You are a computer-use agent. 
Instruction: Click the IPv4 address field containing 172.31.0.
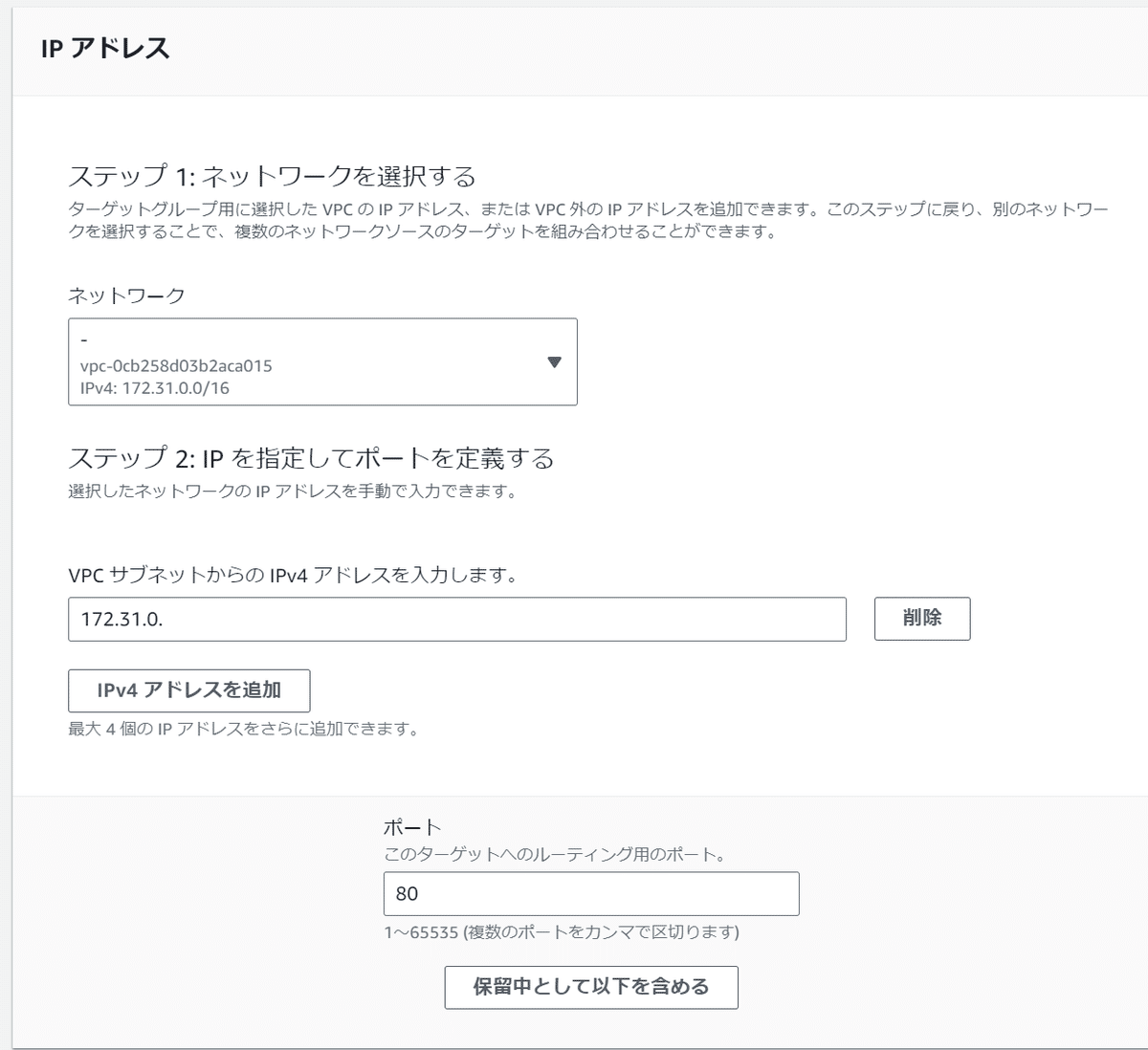coord(456,619)
